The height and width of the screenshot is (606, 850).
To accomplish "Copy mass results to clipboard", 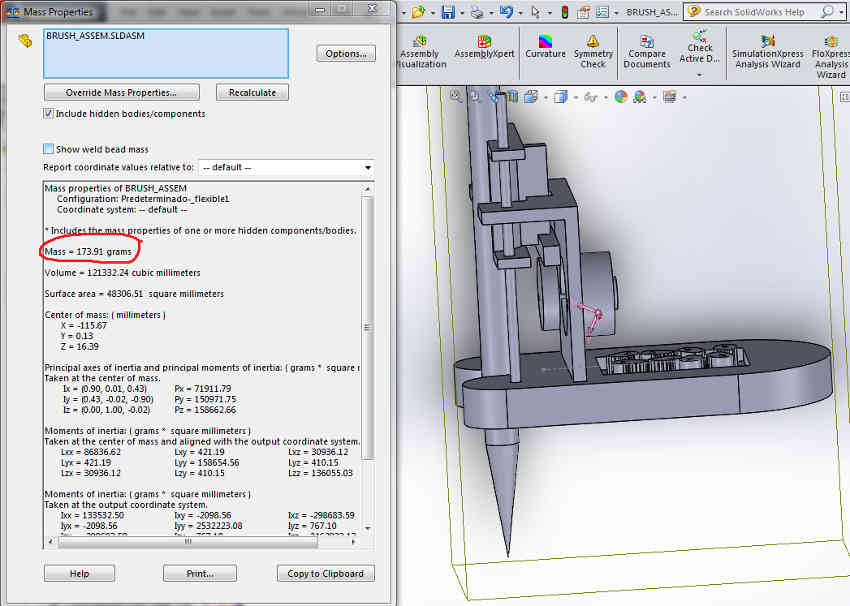I will (x=326, y=573).
